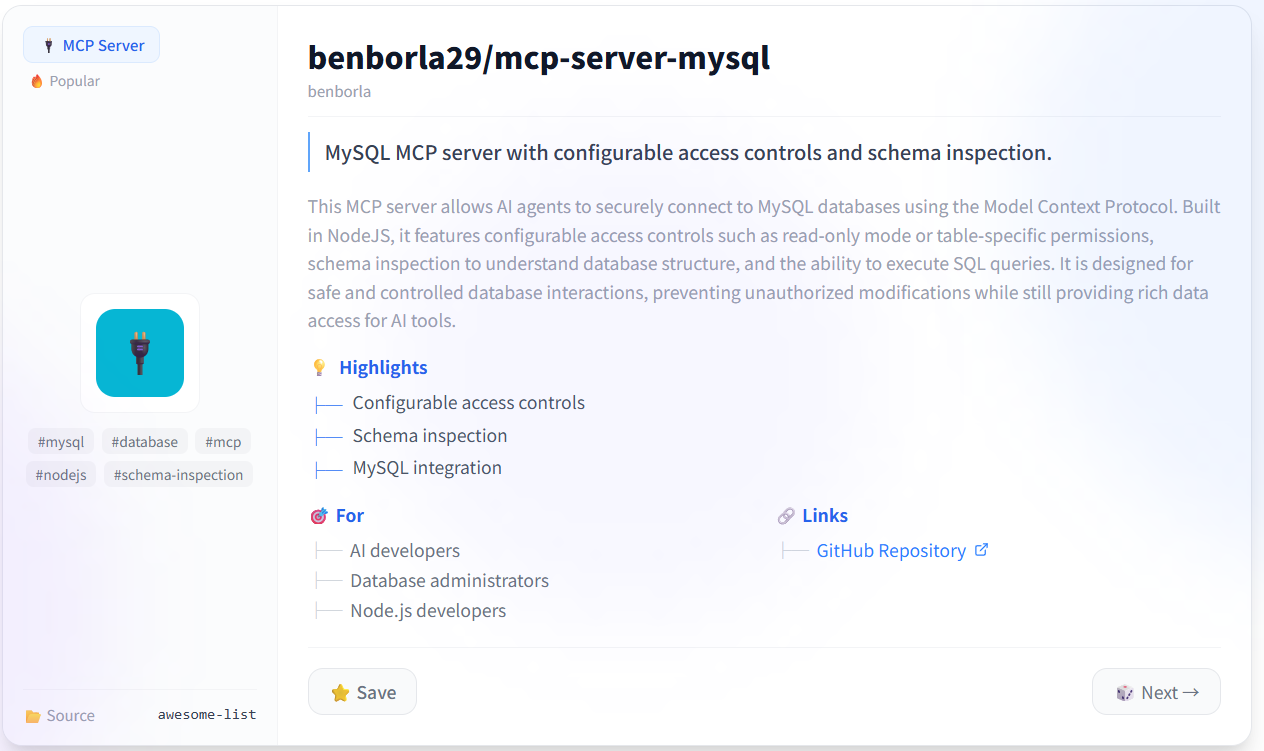This screenshot has height=751, width=1264.
Task: Click the AI developers entry
Action: (405, 551)
